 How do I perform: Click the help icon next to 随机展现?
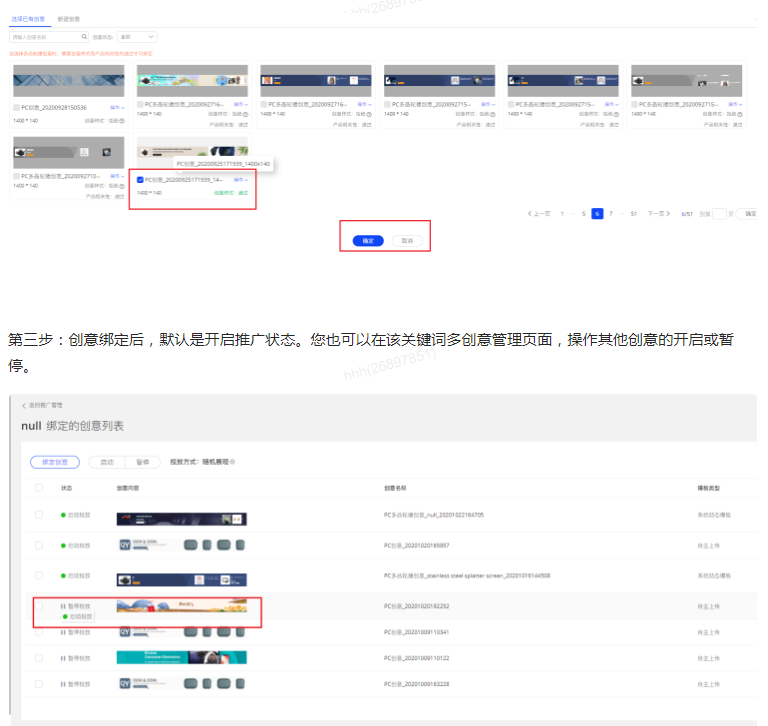[233, 462]
